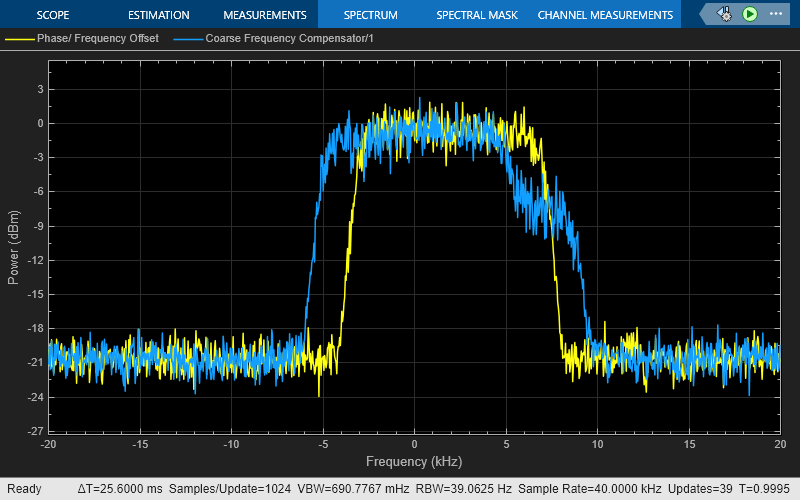This screenshot has width=800, height=500.
Task: Click the -27 power axis tick label
Action: (35, 431)
